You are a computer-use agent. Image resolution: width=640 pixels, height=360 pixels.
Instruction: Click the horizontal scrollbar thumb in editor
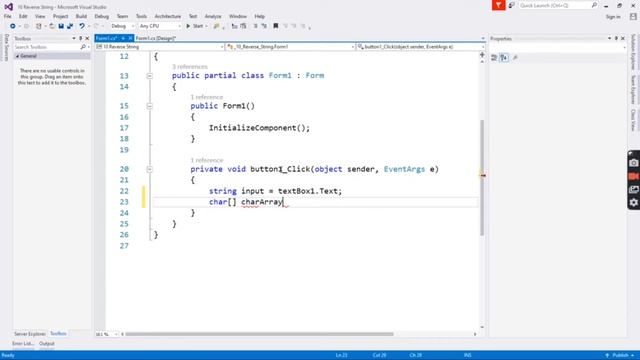(x=260, y=334)
